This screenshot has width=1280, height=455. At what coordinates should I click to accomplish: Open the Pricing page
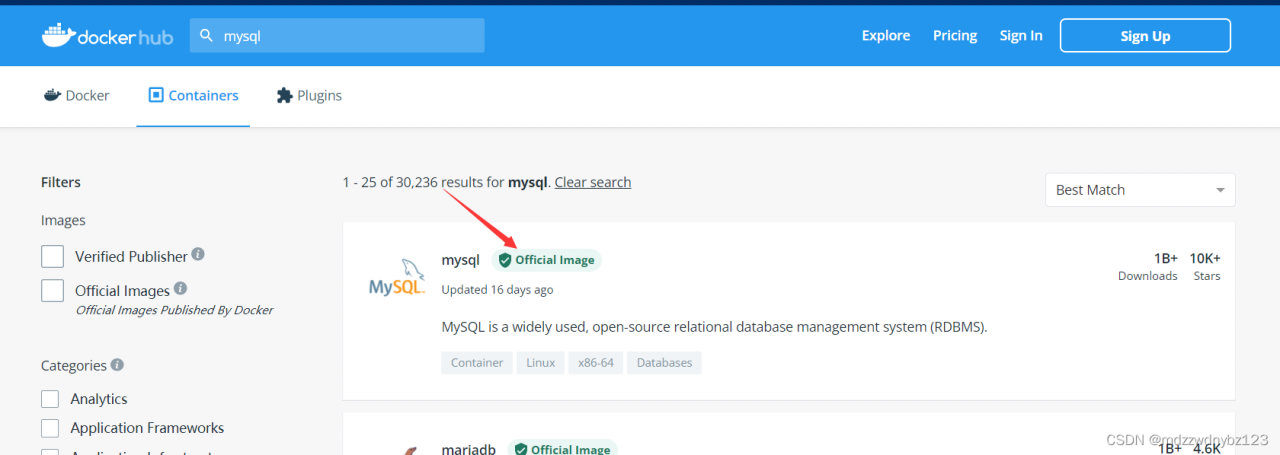[x=955, y=36]
